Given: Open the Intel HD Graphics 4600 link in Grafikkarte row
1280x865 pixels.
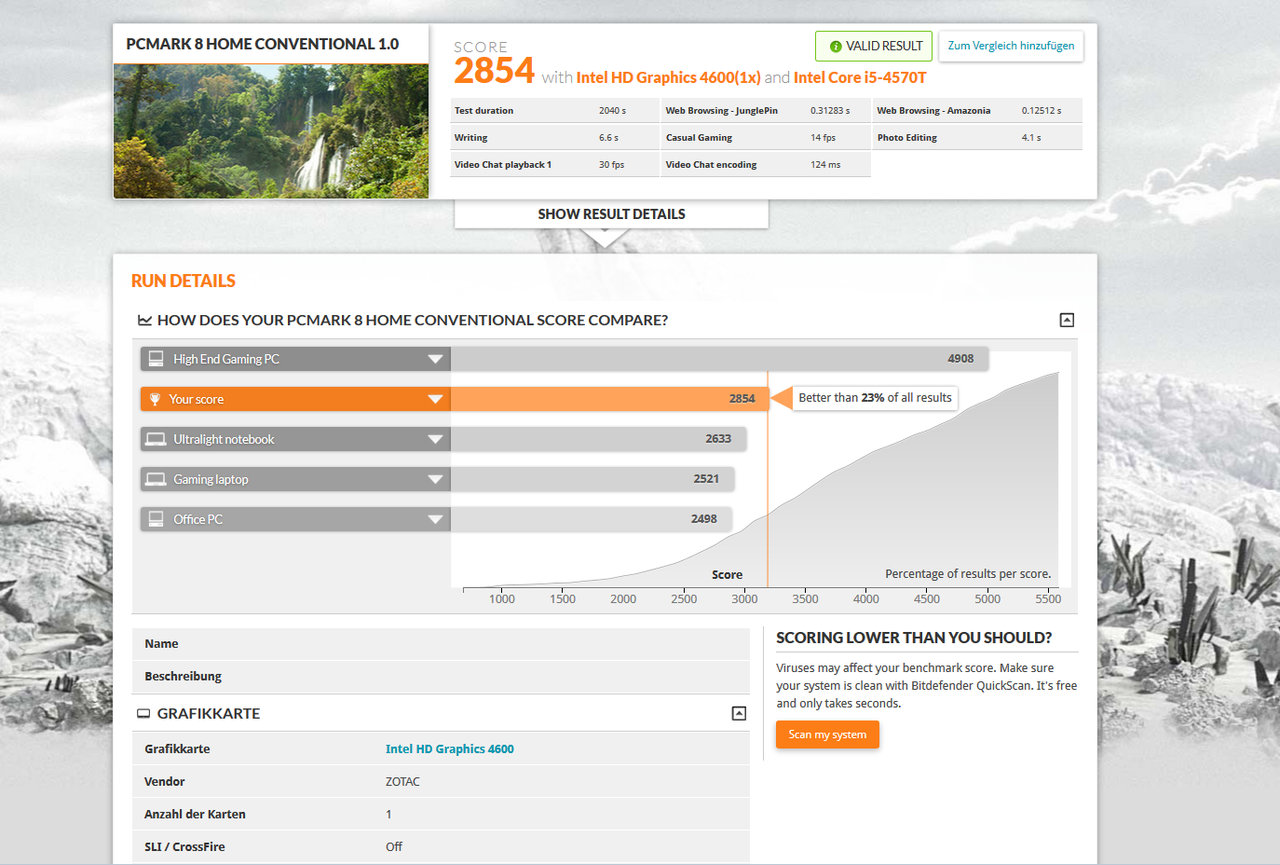Looking at the screenshot, I should pos(450,749).
